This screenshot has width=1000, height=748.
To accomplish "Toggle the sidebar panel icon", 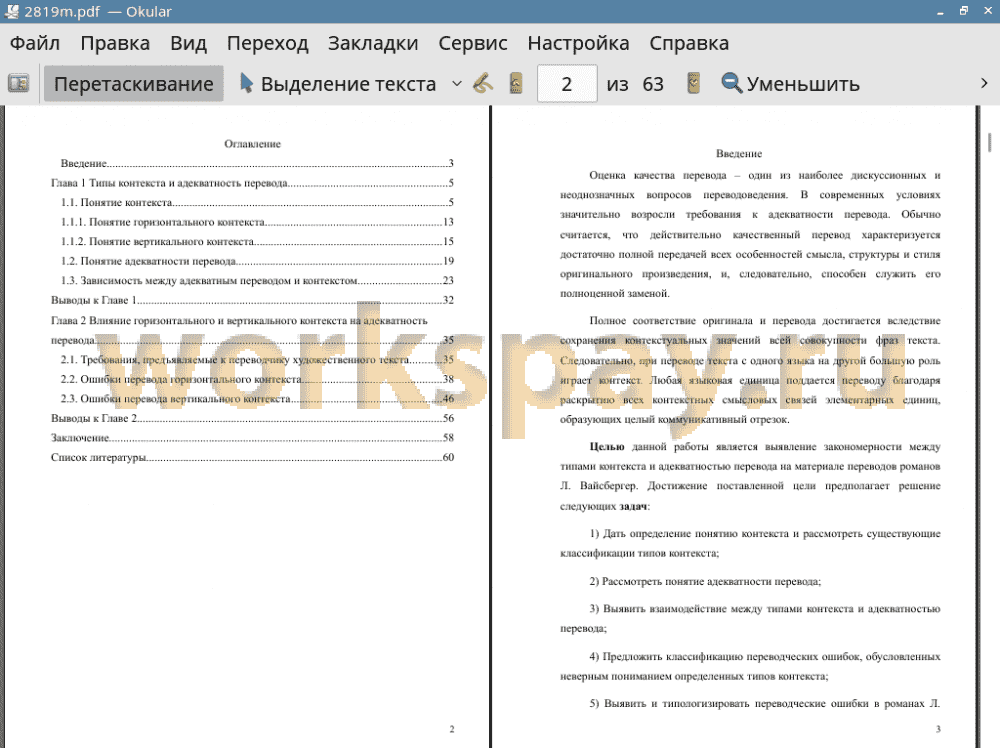I will coord(18,84).
